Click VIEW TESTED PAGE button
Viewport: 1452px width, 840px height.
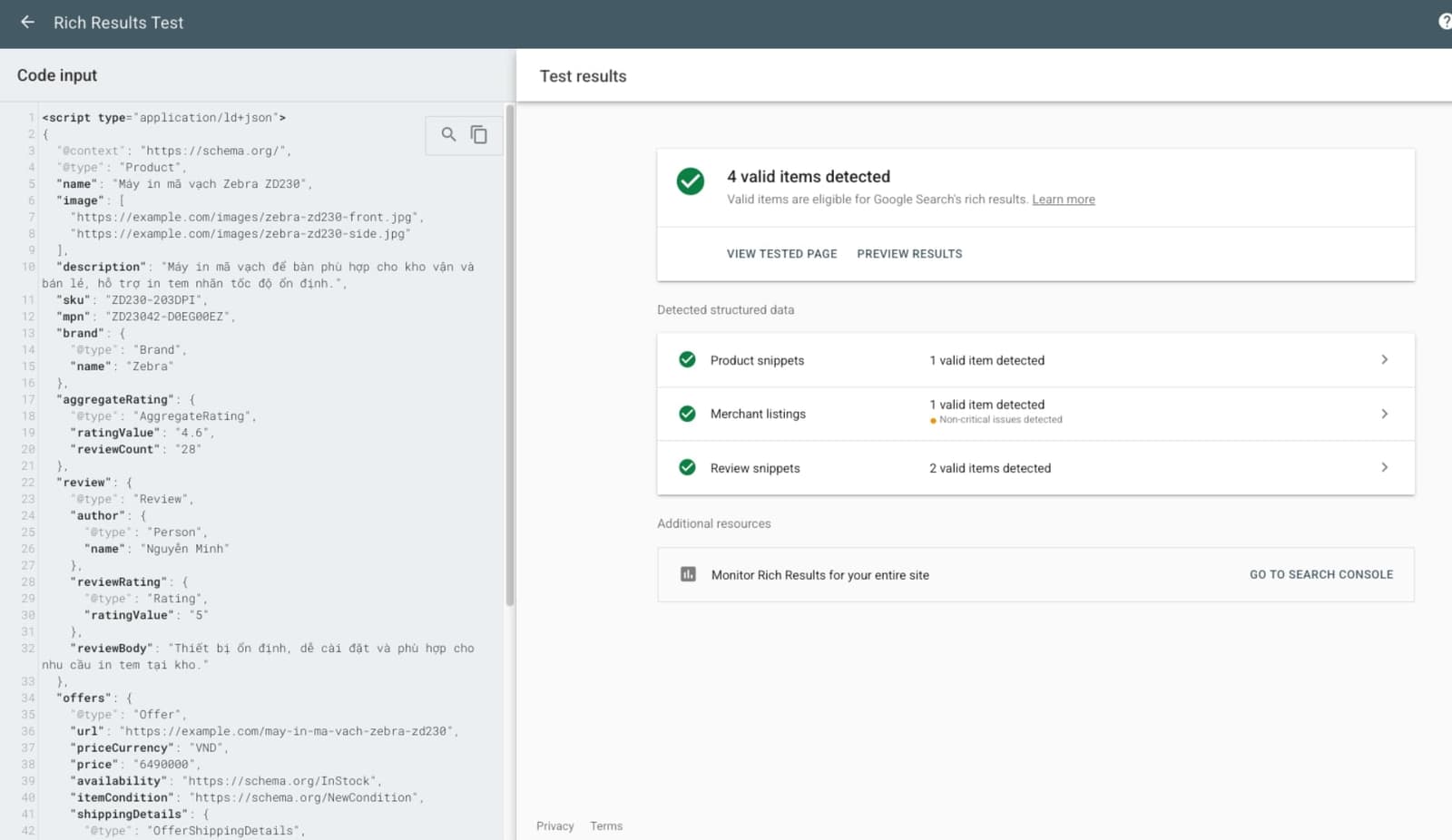coord(781,254)
